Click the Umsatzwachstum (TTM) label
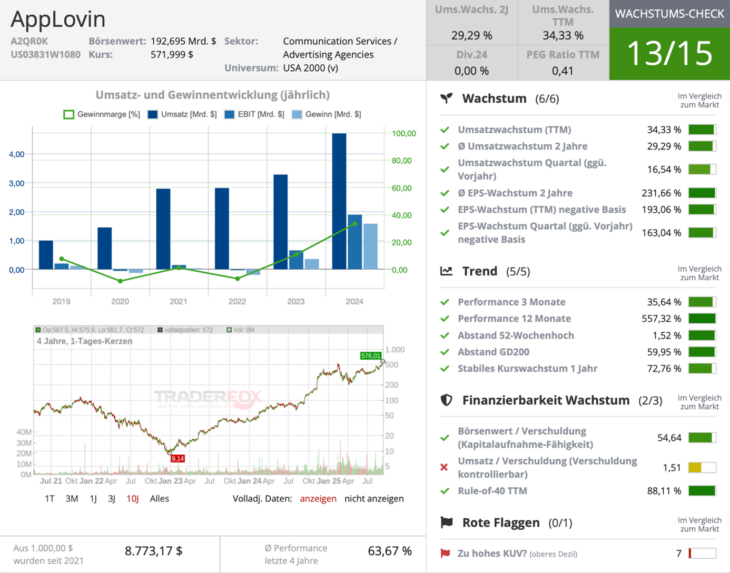 [514, 129]
